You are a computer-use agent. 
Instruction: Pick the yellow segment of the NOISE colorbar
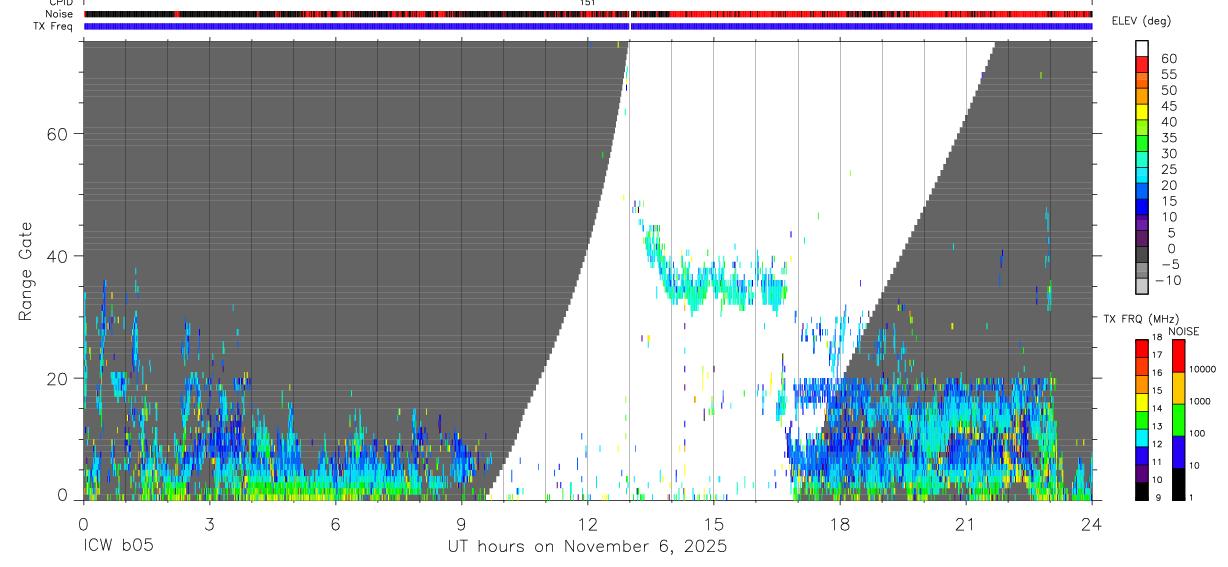click(1178, 388)
